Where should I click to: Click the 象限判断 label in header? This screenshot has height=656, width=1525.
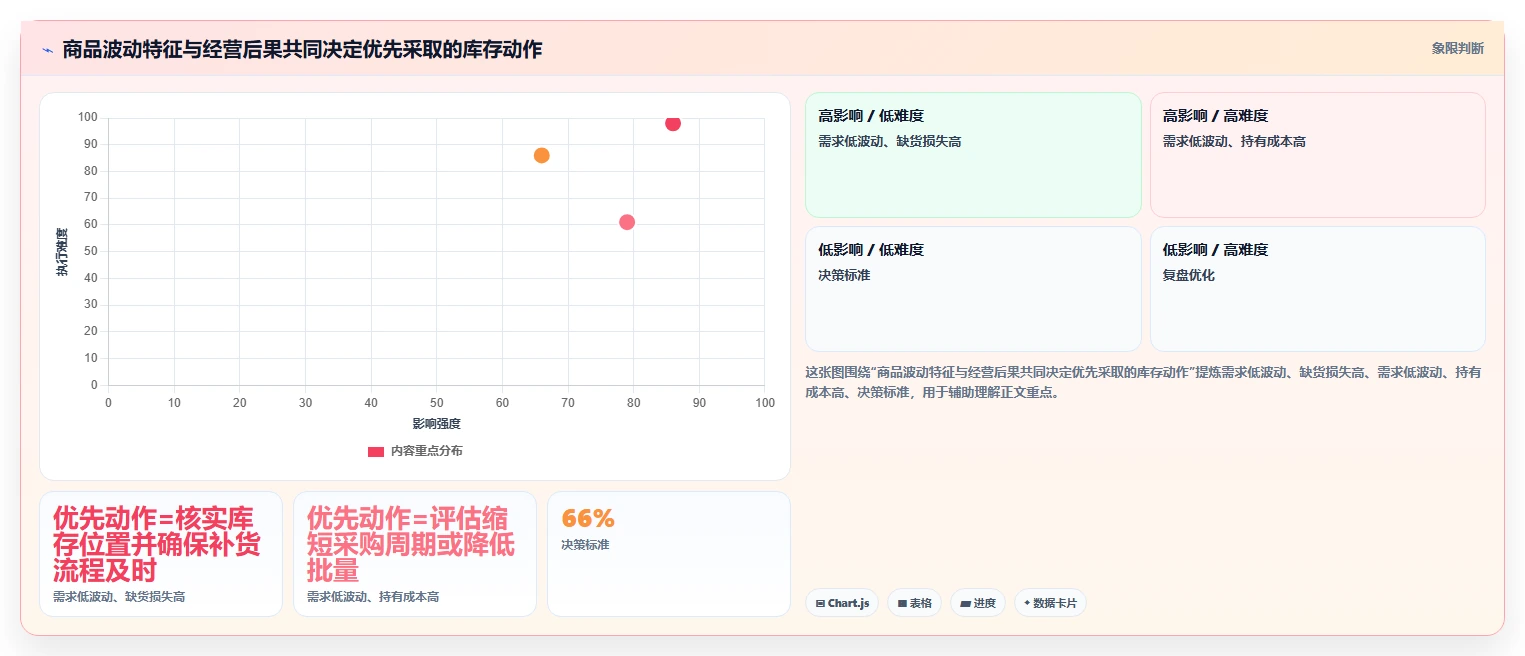[x=1457, y=48]
